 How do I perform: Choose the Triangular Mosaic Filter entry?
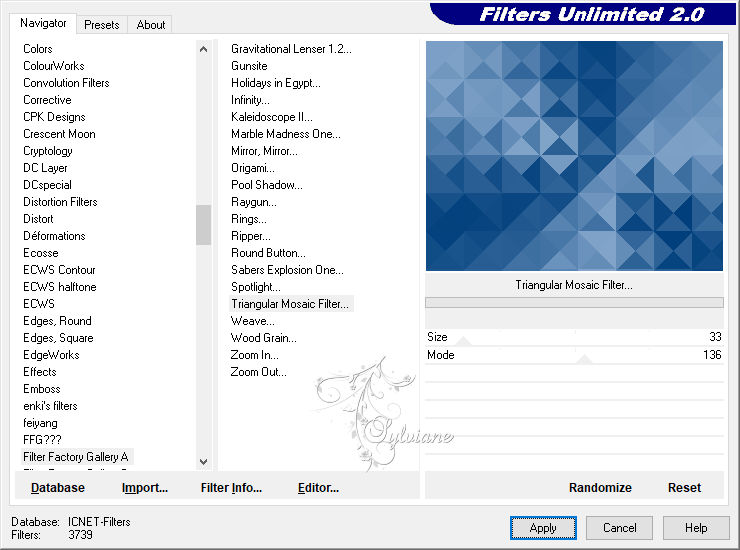[x=290, y=304]
